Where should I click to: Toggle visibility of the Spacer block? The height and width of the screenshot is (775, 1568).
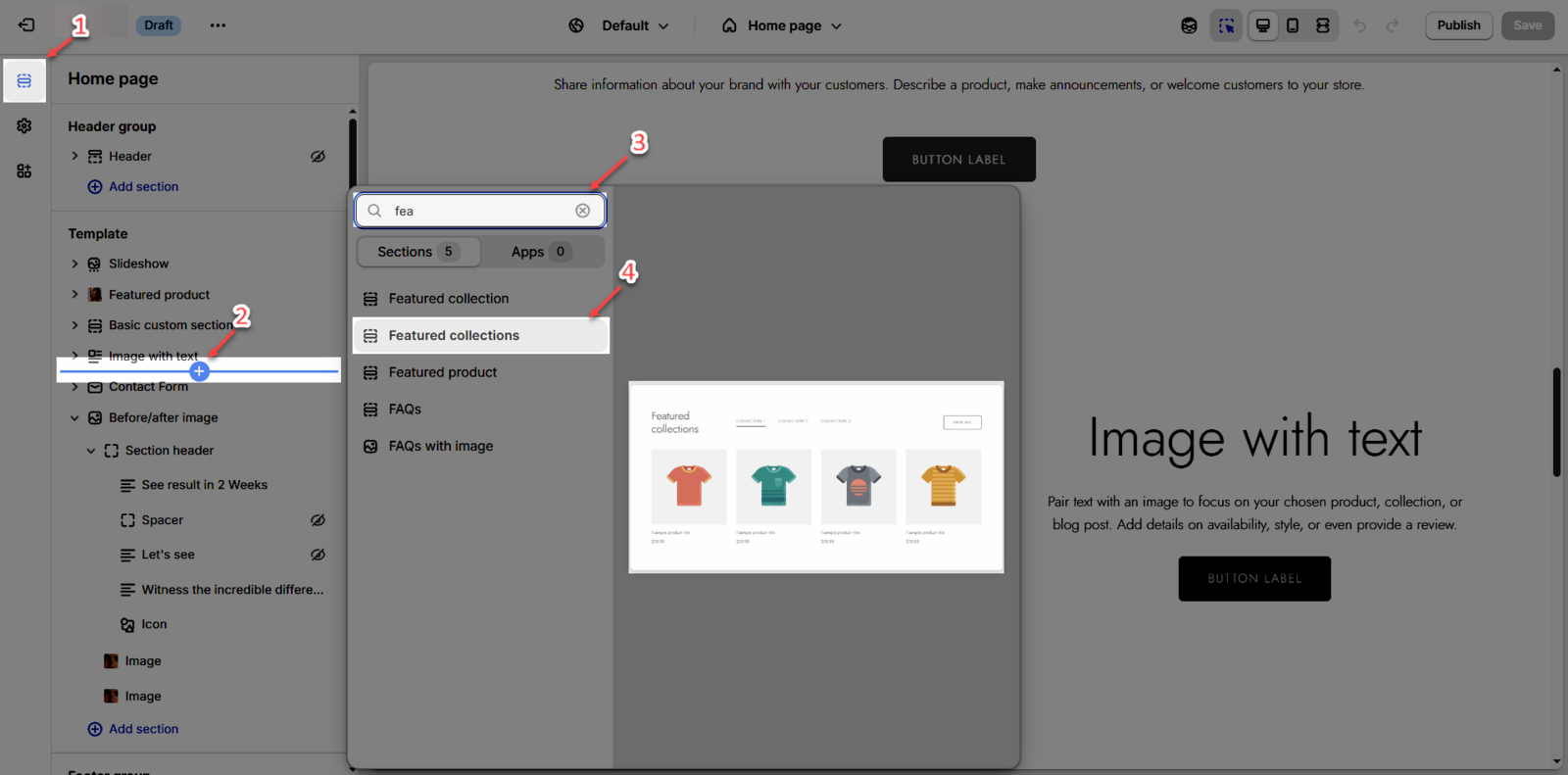coord(318,520)
